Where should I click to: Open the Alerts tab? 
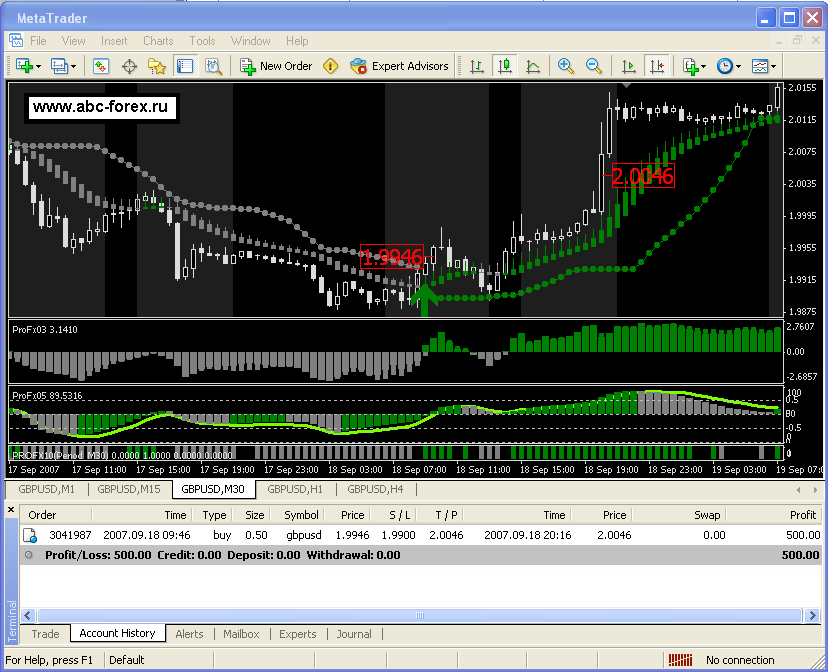[x=189, y=633]
